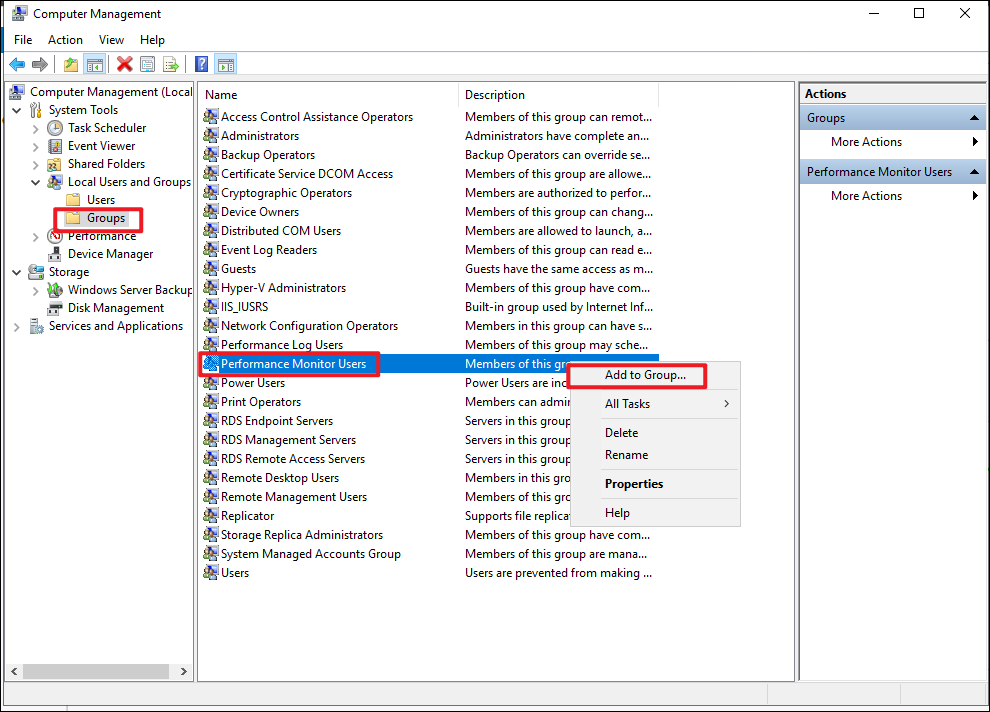Image resolution: width=990 pixels, height=712 pixels.
Task: Click the Event Viewer icon in tree
Action: pyautogui.click(x=55, y=146)
